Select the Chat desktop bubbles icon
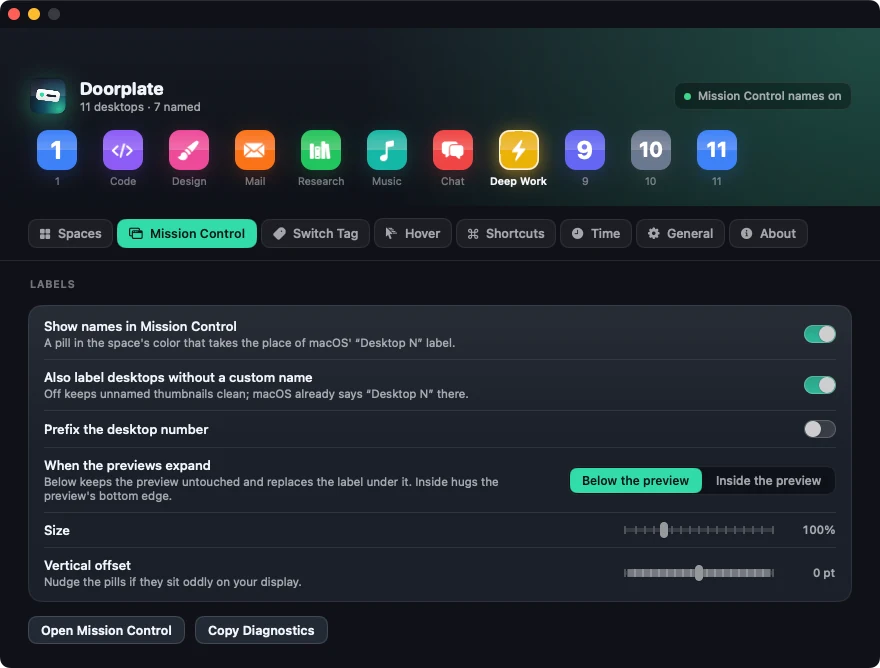Screen dimensions: 880x668 click(453, 150)
